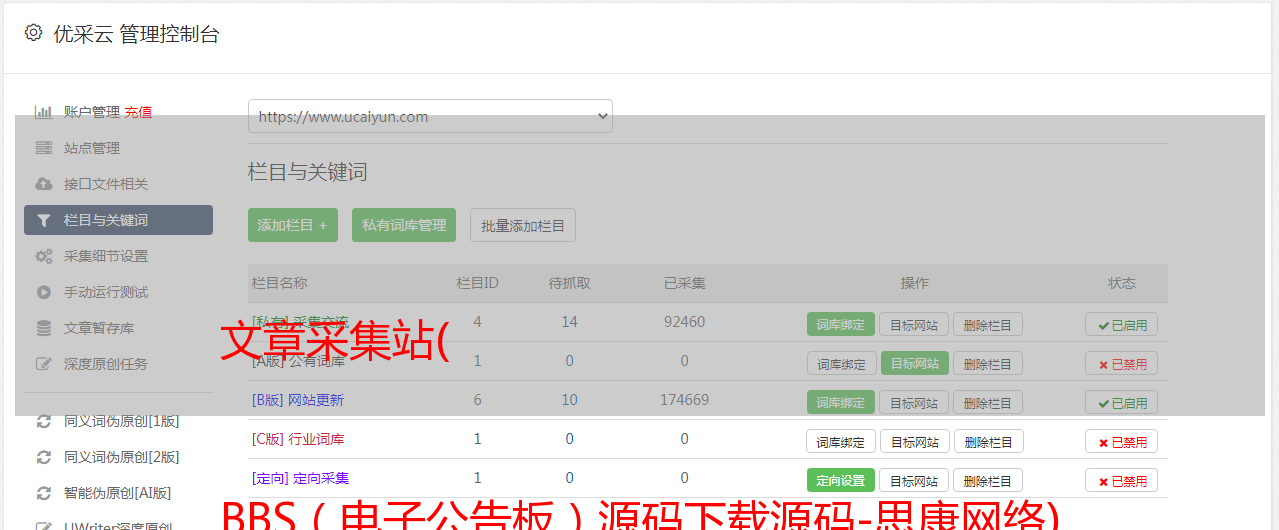Click the cloud upload icon for 接口文件相关

coord(43,184)
